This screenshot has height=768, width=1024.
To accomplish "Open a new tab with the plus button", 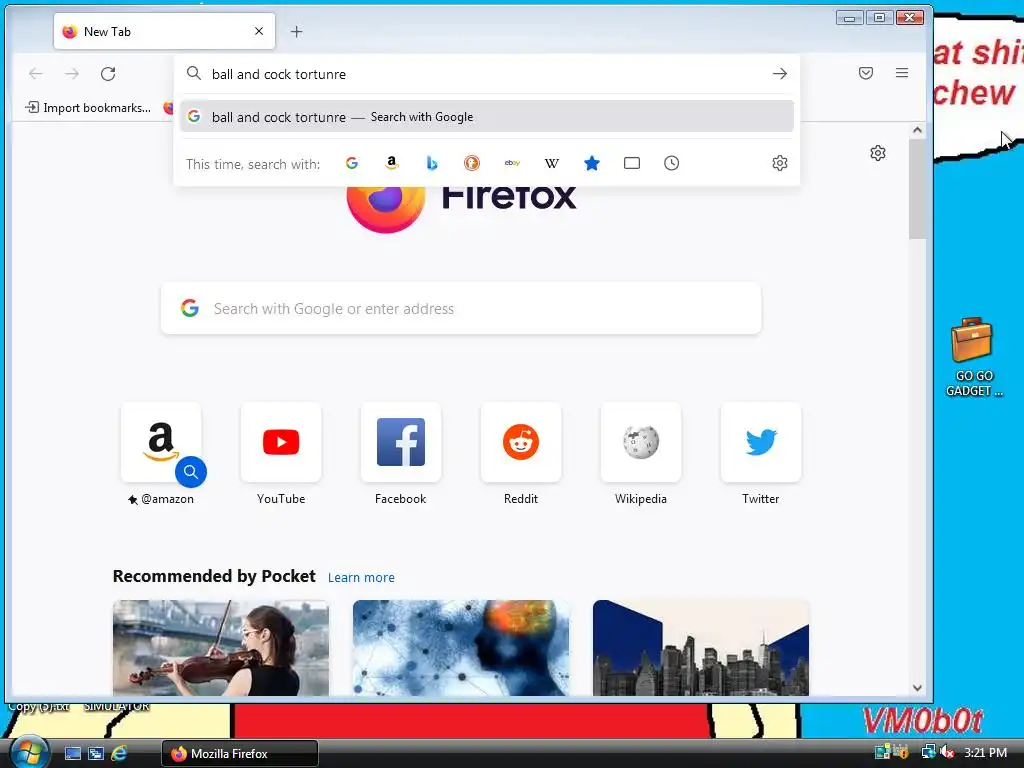I will click(x=296, y=31).
